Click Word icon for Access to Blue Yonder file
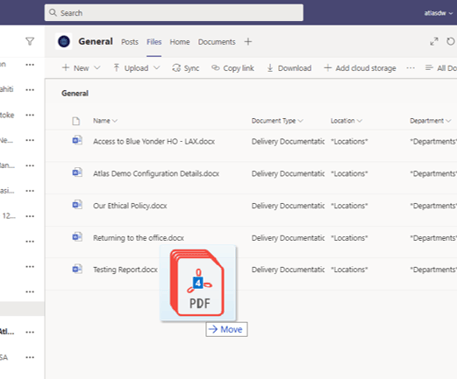The height and width of the screenshot is (379, 457). point(77,140)
